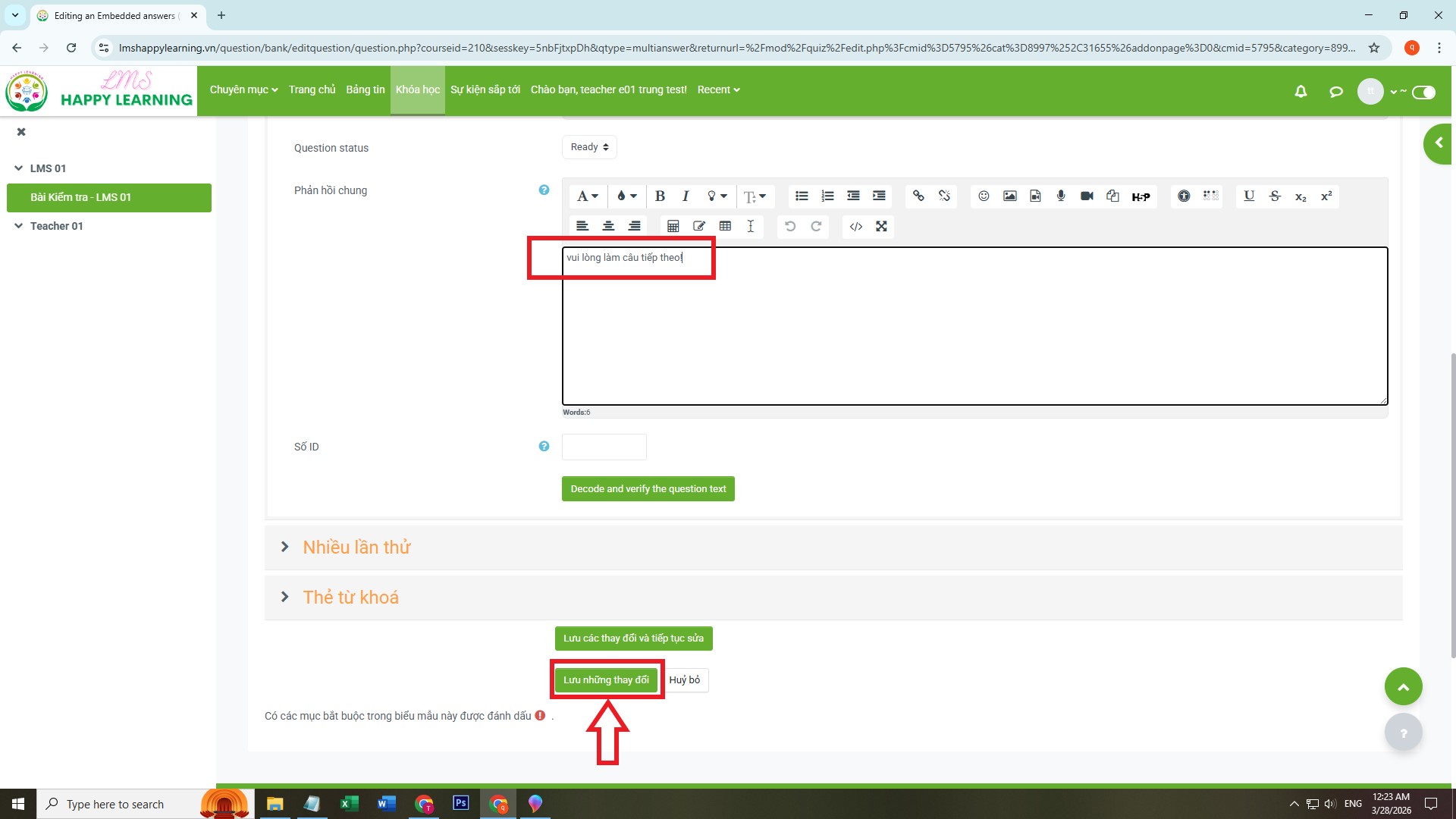Click the insert link icon
The image size is (1456, 819).
[918, 196]
